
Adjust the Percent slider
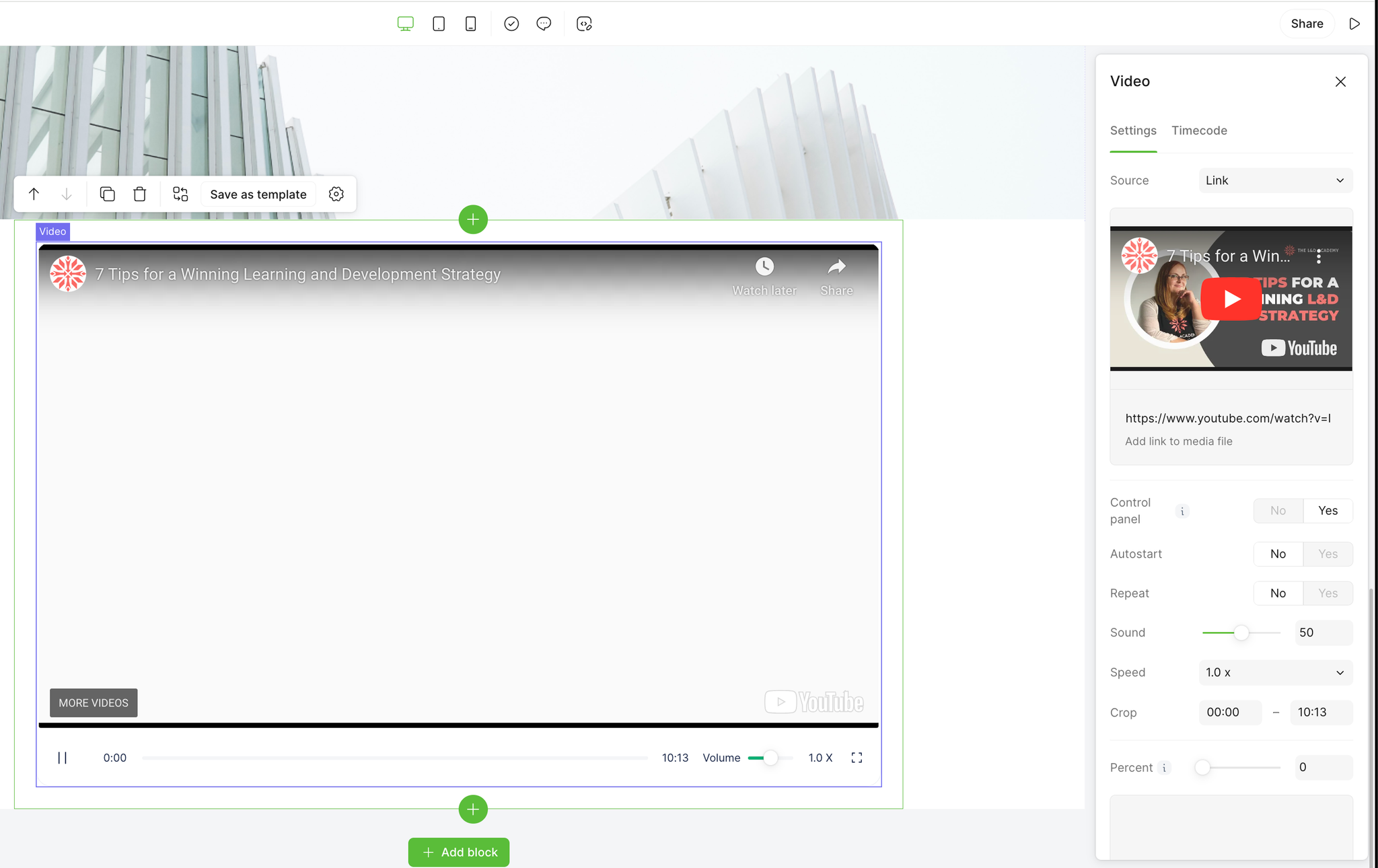[x=1202, y=768]
